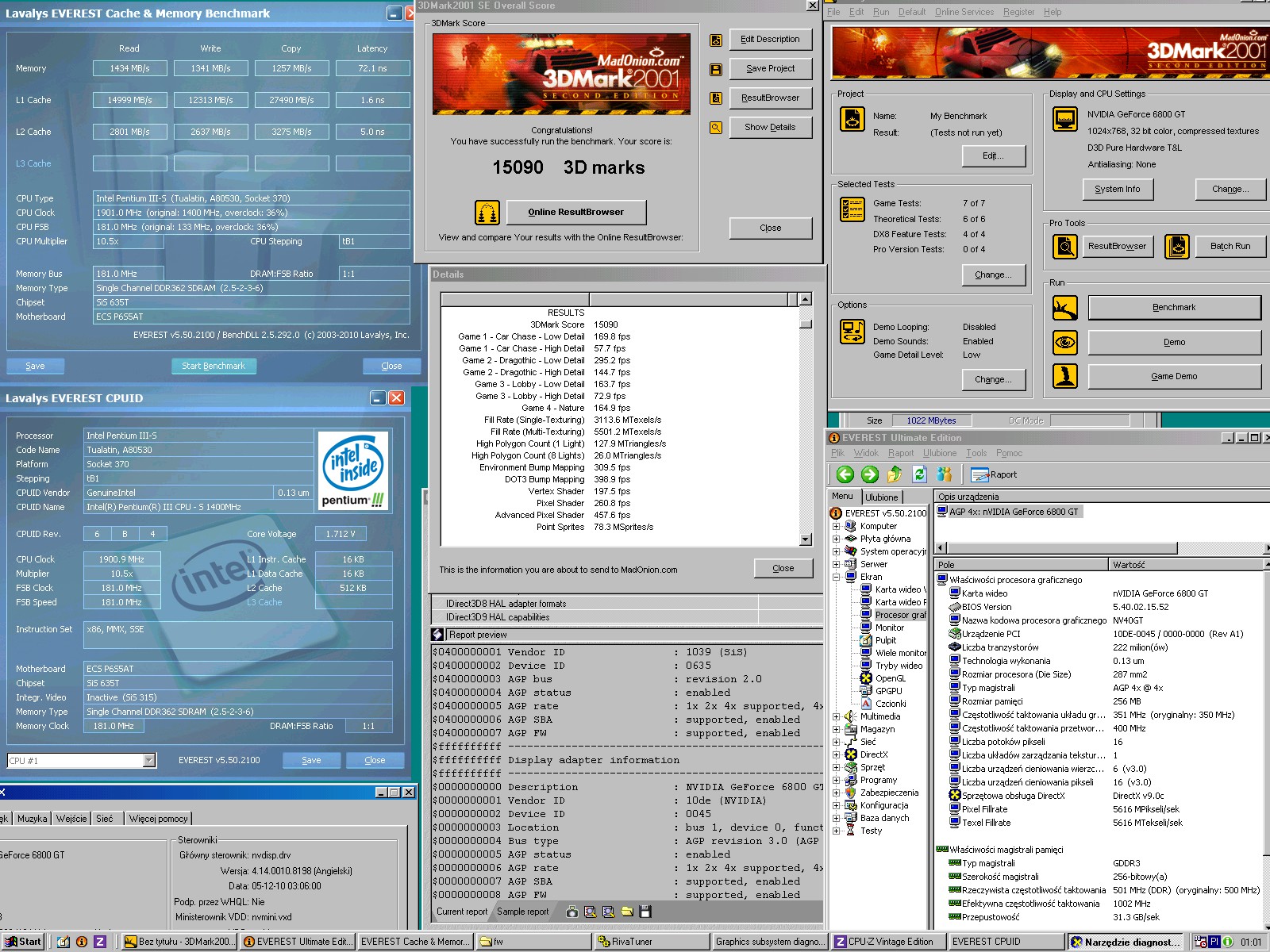Click the orange info quick launch icon

coord(82,942)
